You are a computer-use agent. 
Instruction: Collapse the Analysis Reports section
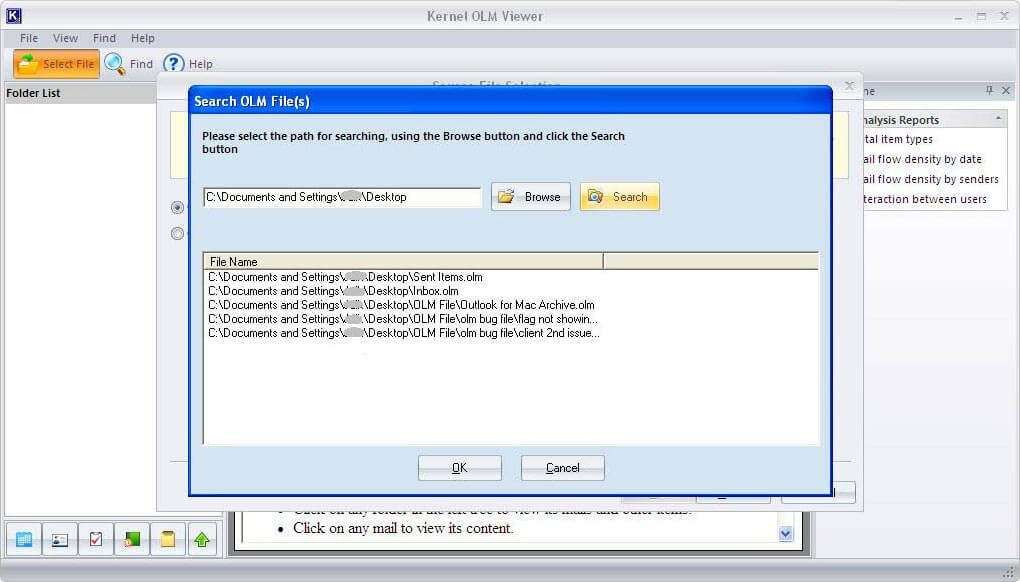pos(998,120)
